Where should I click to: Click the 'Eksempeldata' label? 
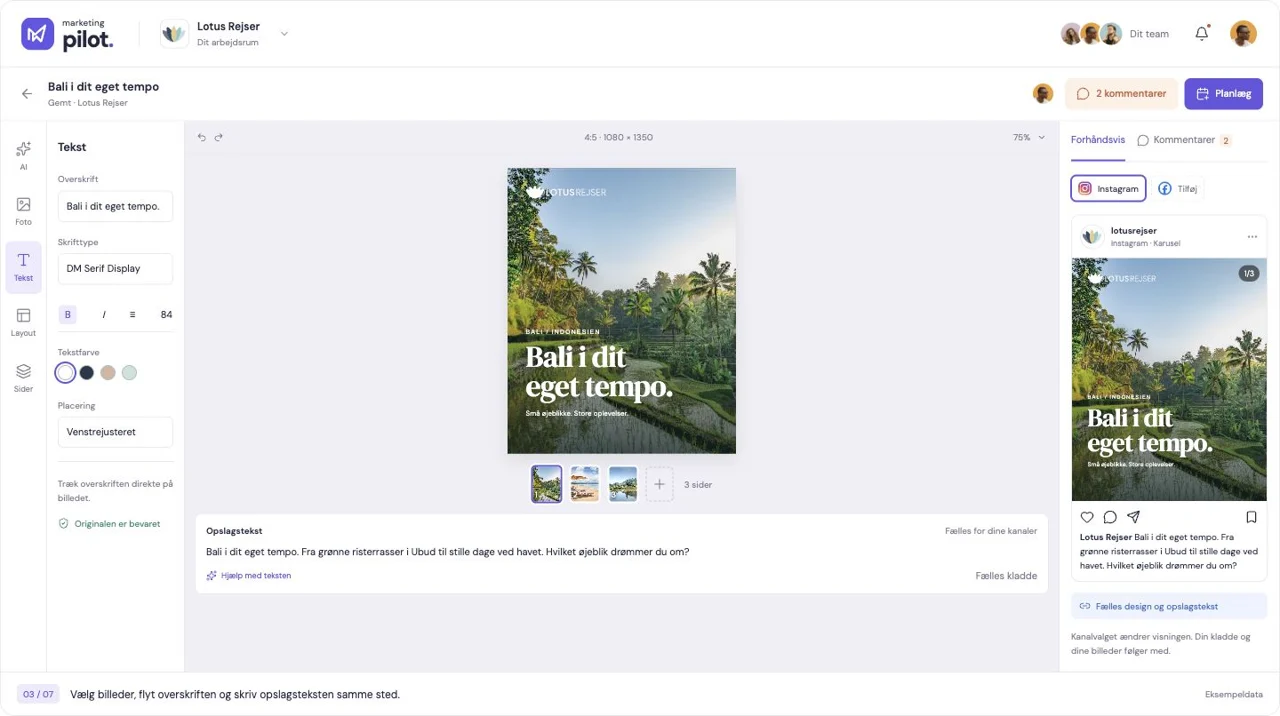[x=1234, y=694]
